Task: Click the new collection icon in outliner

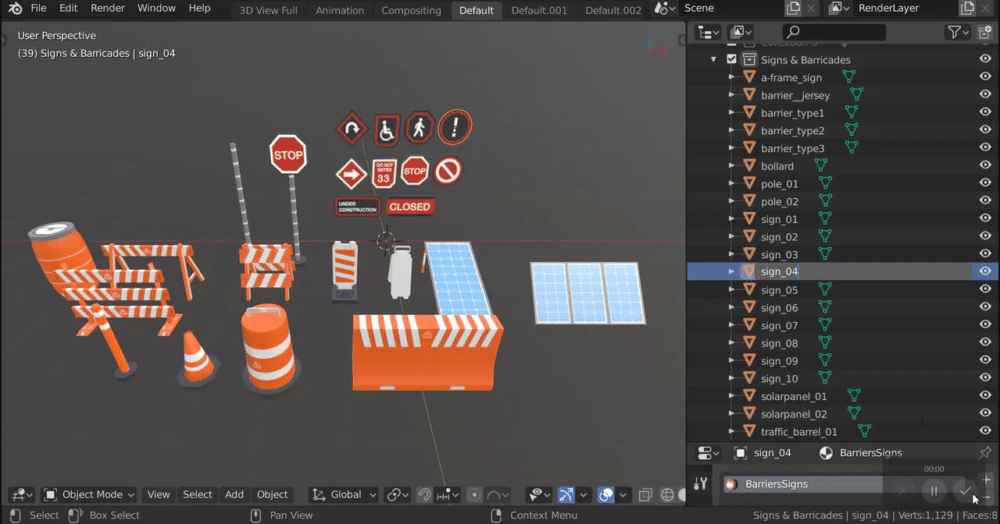Action: coord(984,33)
